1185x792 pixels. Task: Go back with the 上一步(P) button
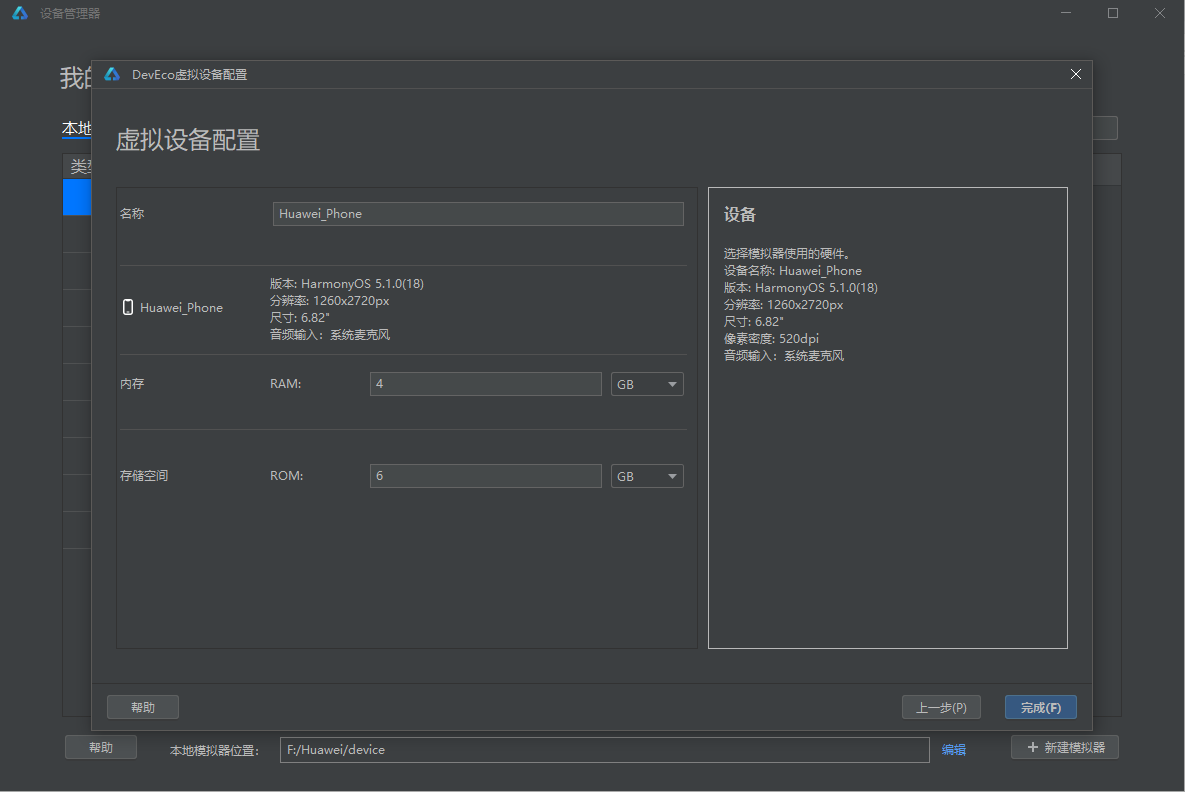[941, 708]
